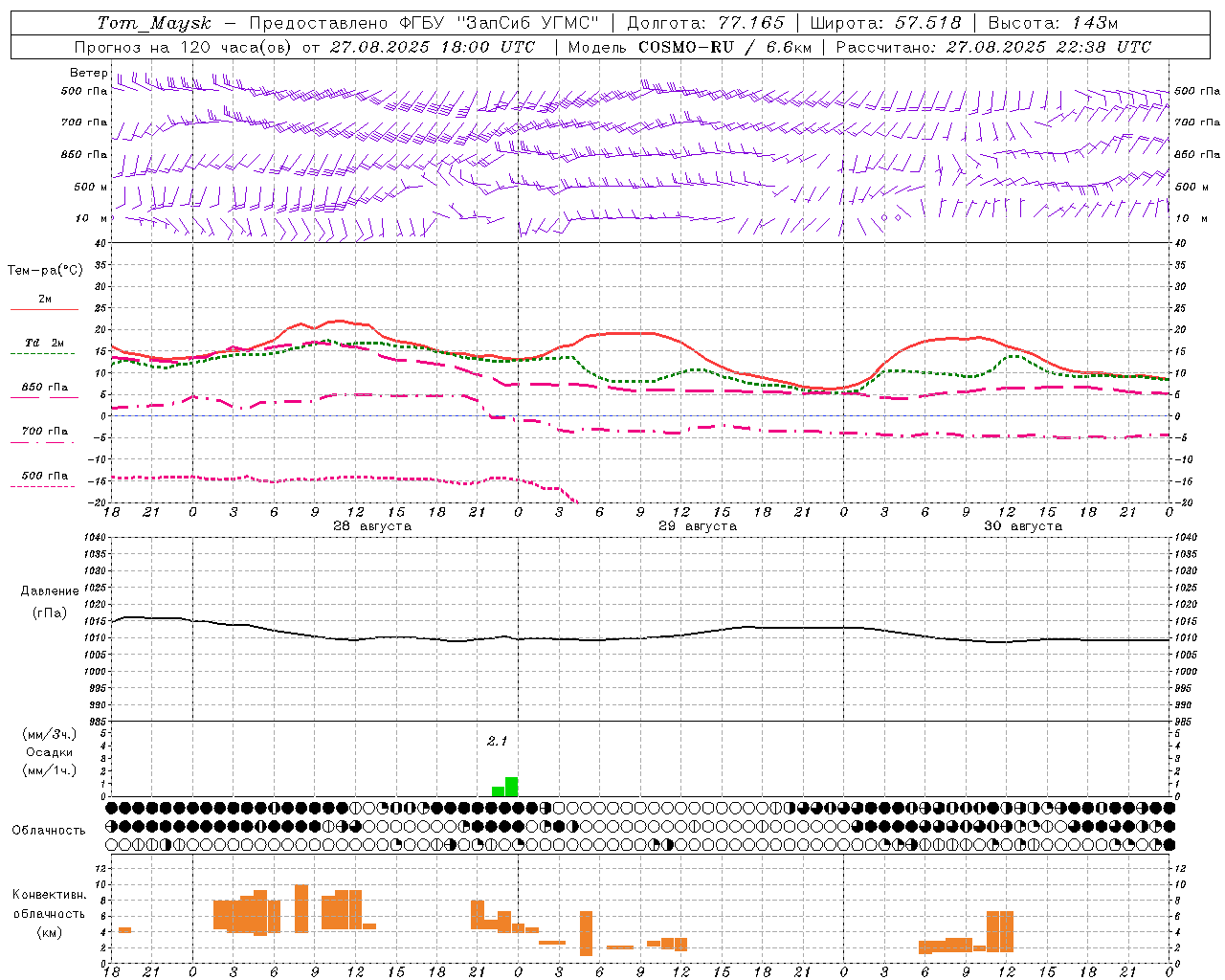Image resolution: width=1225 pixels, height=980 pixels.
Task: Click the '29 августа' date label
Action: click(698, 526)
